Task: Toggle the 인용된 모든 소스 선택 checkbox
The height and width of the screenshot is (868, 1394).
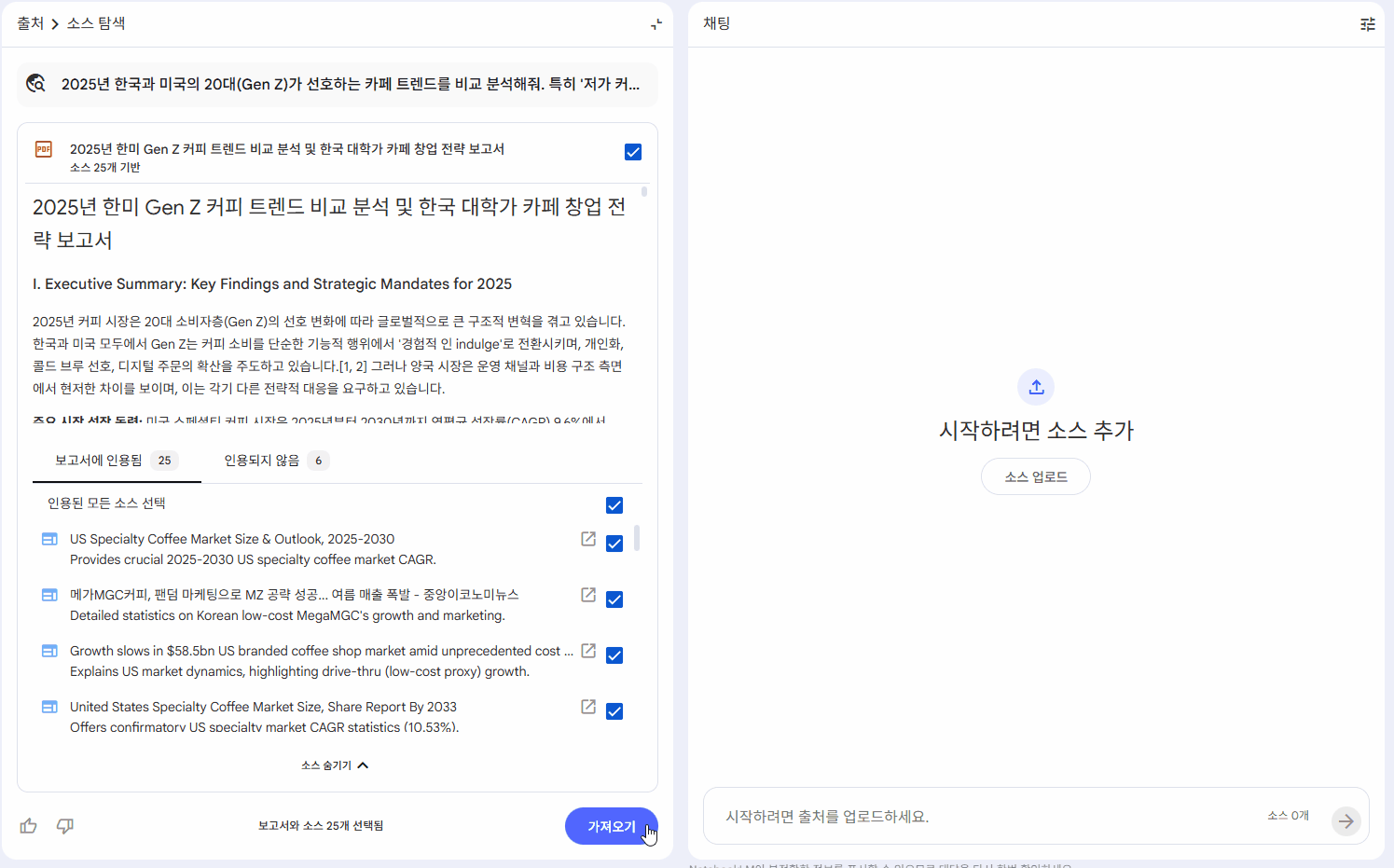Action: click(614, 504)
